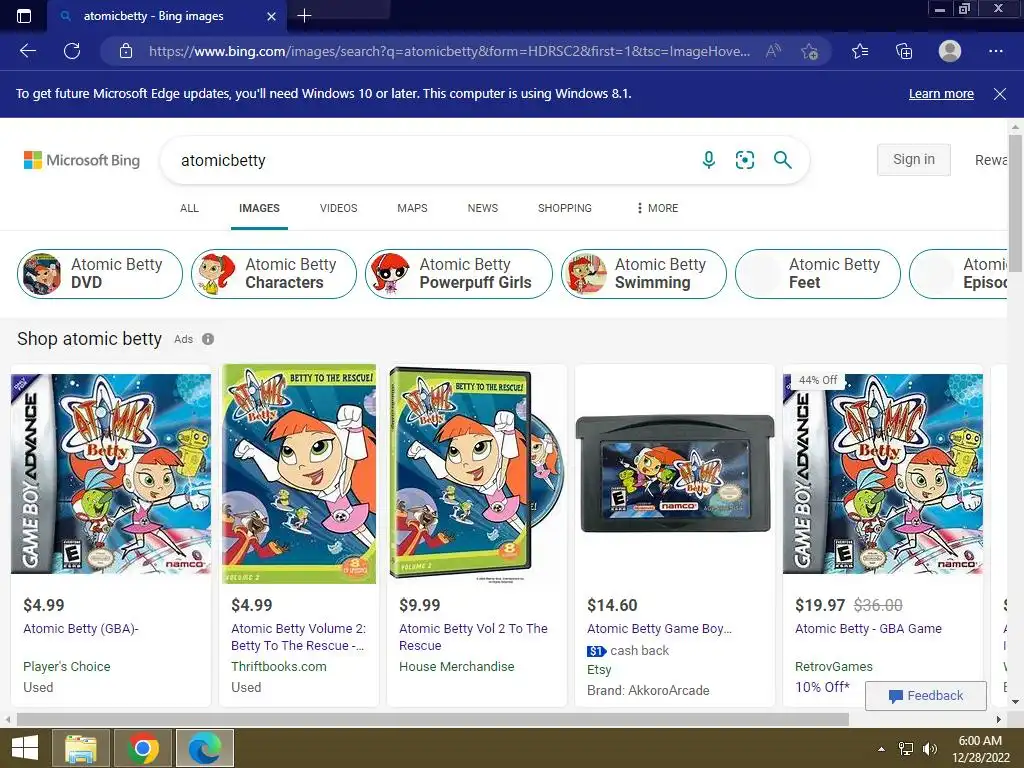
Task: Open Edge Settings and more menu
Action: coord(996,51)
